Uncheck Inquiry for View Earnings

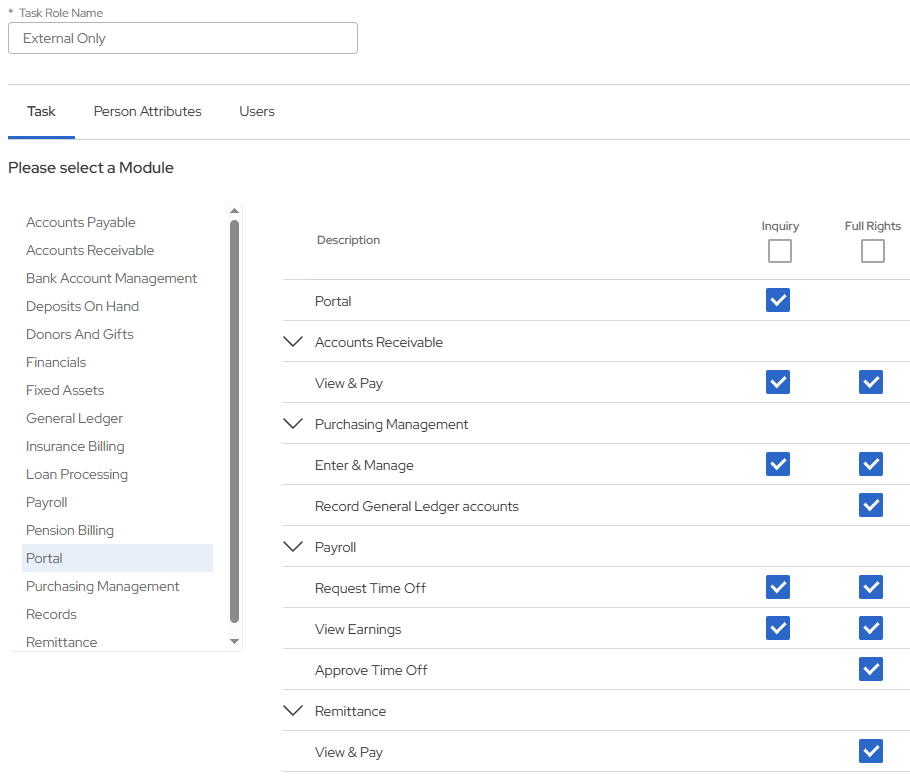(x=778, y=628)
